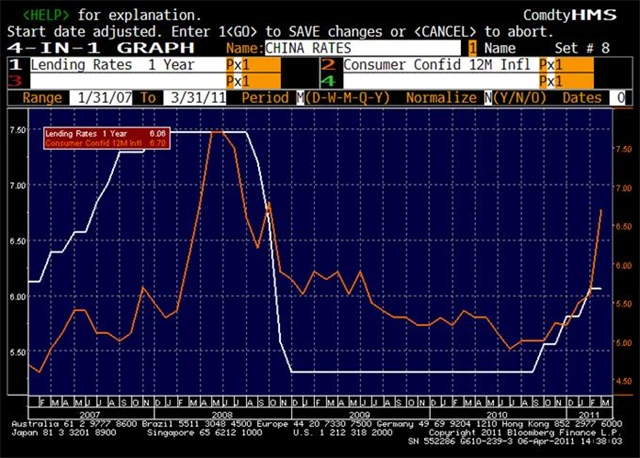Click the 7.00 label on left axis
640x458 pixels.
[18, 185]
